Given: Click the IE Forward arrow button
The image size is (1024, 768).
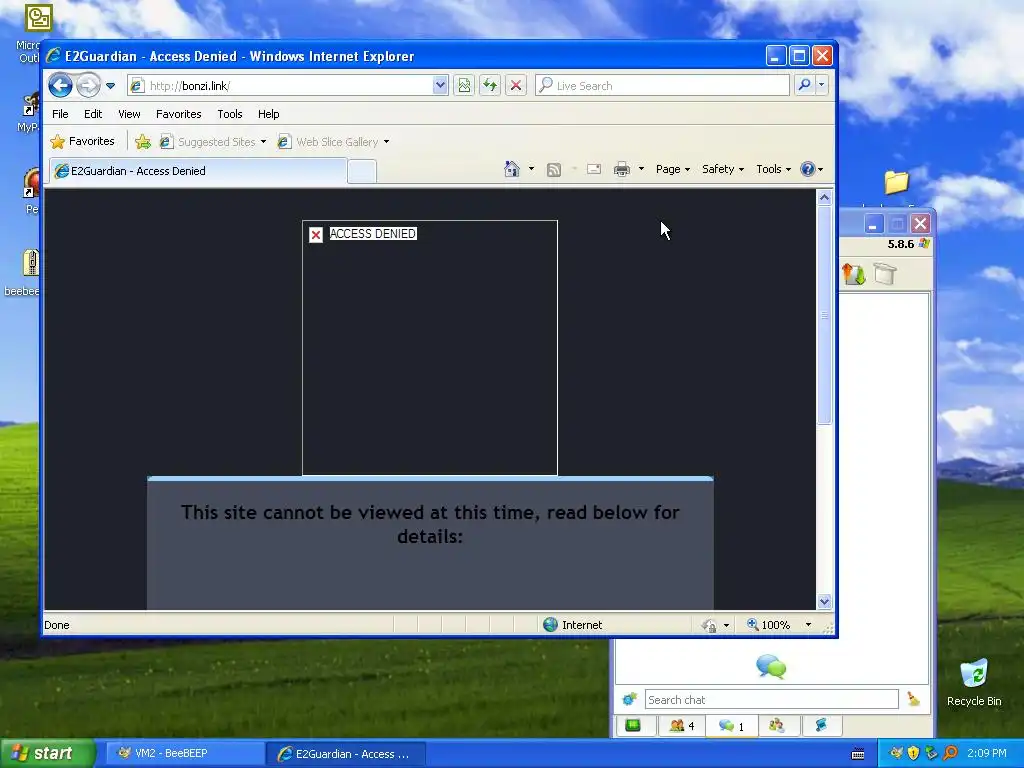Looking at the screenshot, I should point(88,85).
